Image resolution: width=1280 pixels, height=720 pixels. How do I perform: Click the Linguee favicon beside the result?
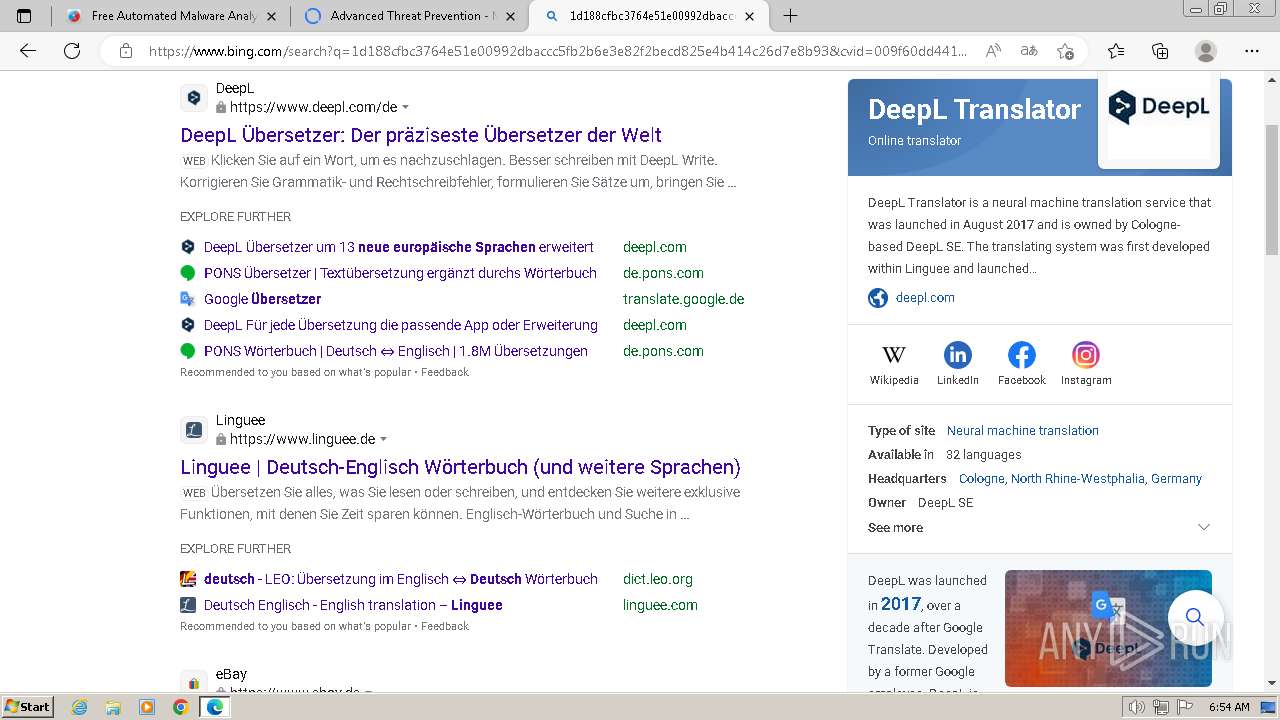click(194, 430)
